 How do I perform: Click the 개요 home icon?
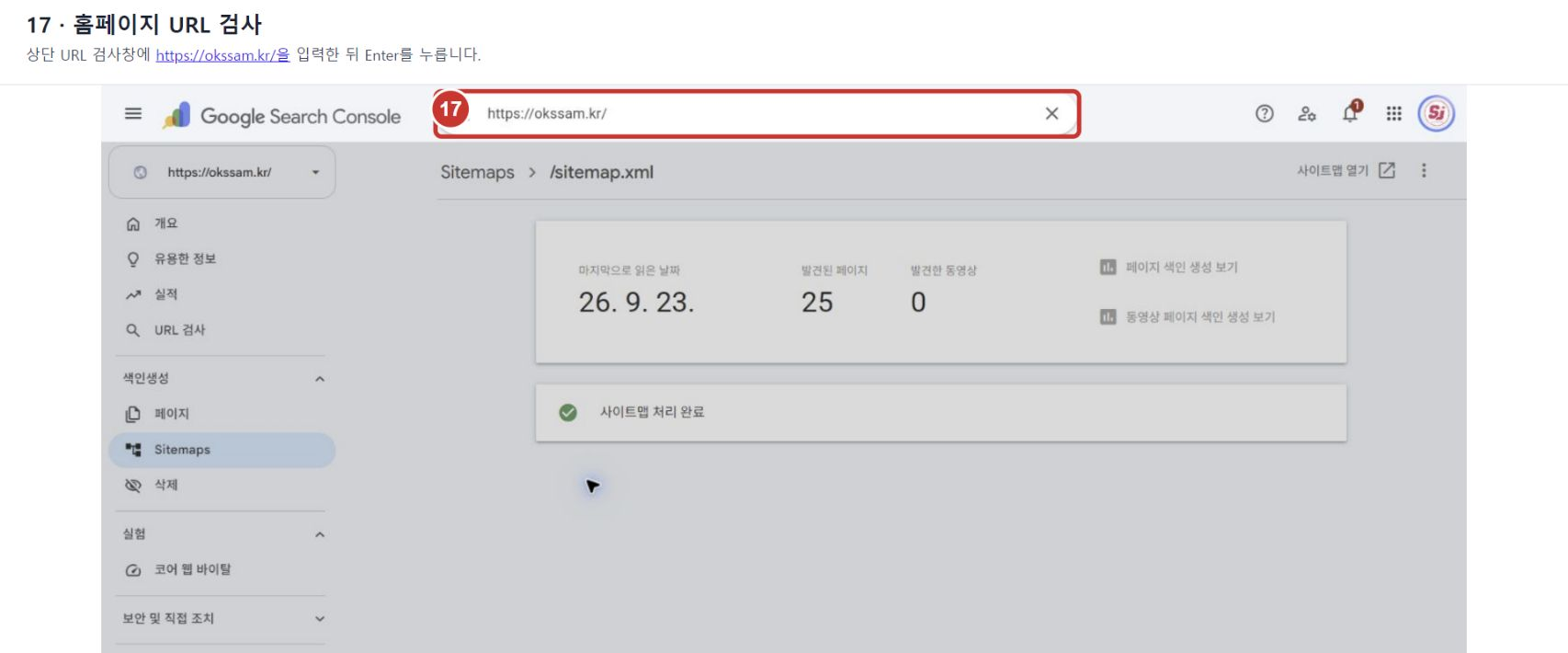coord(133,223)
